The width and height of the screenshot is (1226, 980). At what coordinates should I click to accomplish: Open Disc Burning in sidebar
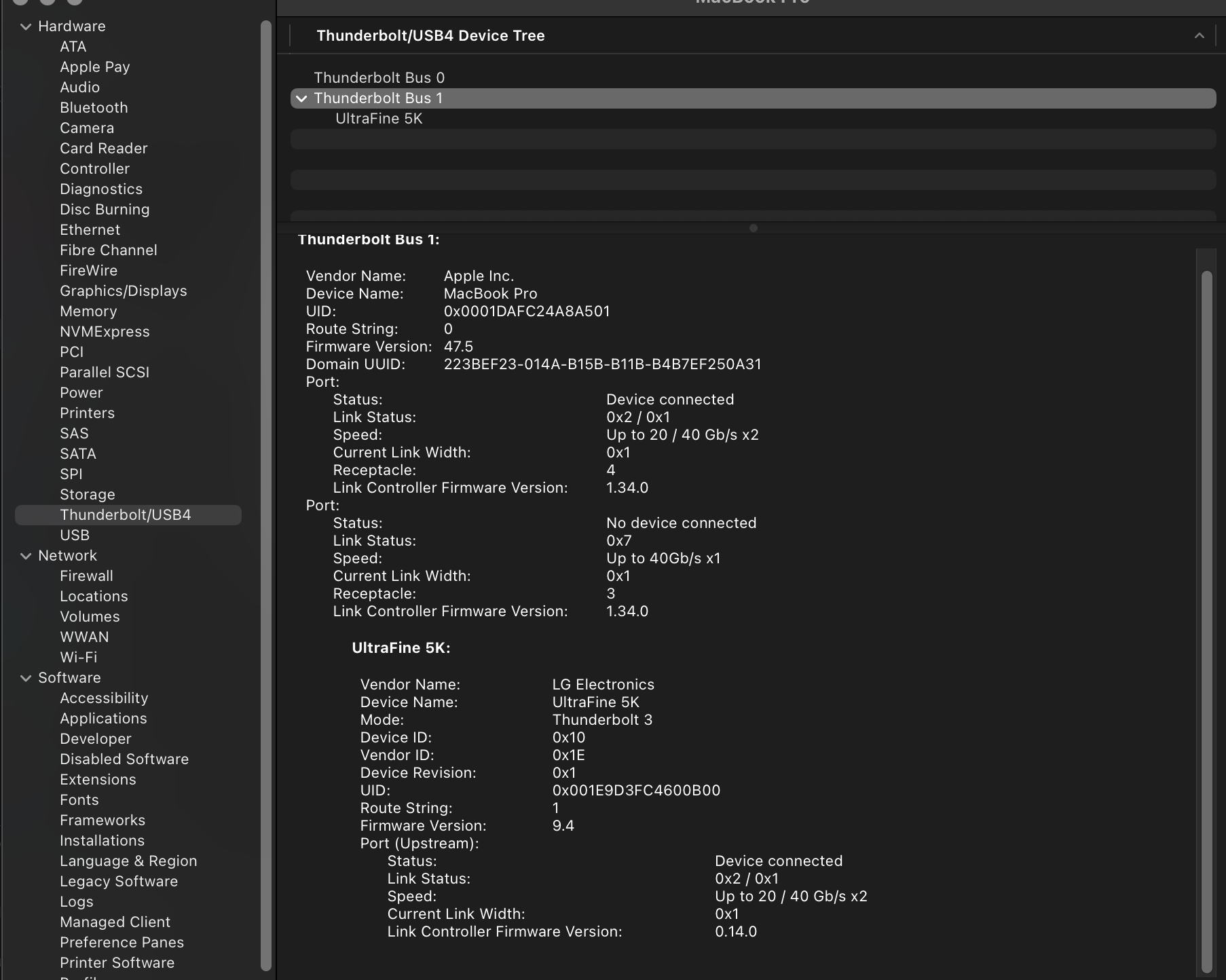[105, 210]
